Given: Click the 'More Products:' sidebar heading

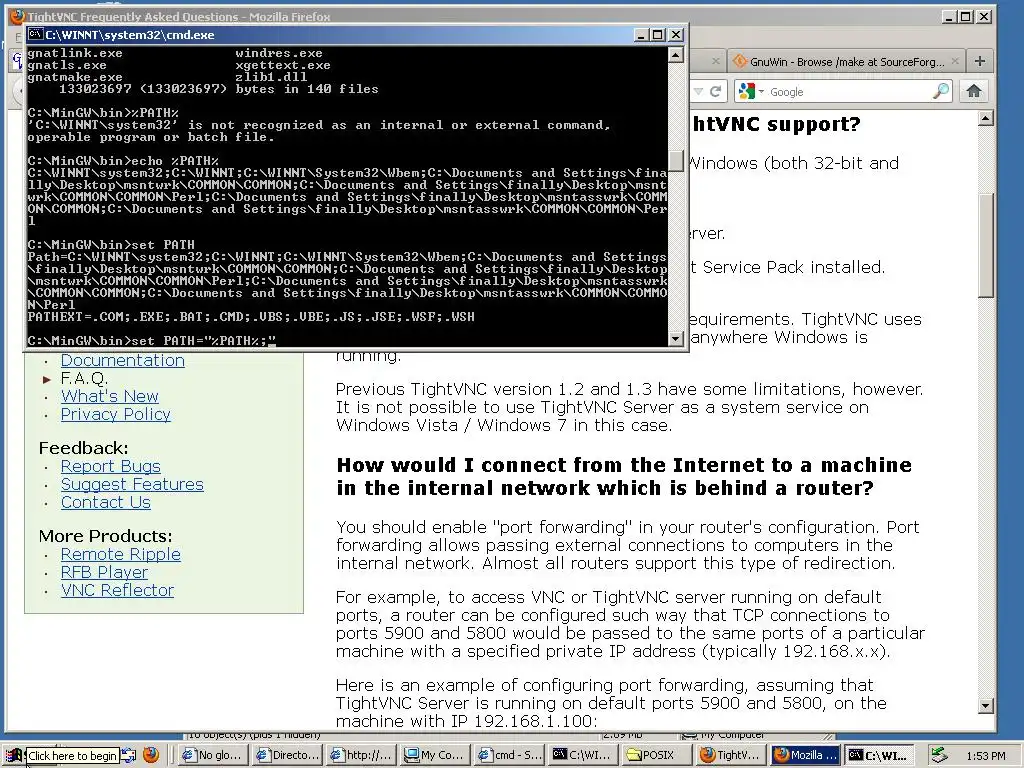Looking at the screenshot, I should point(105,536).
